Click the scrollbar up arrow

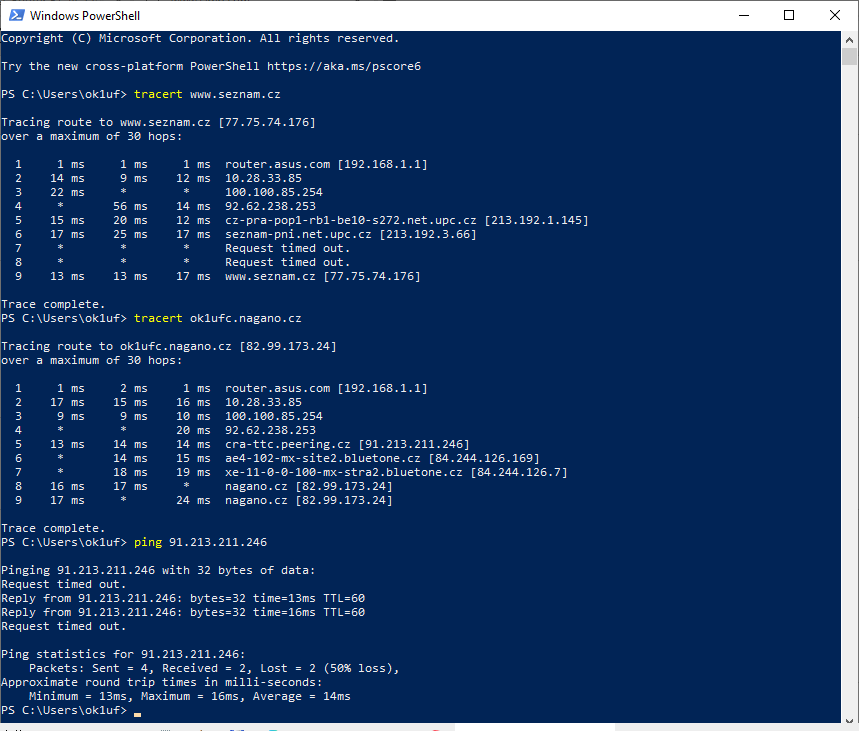coord(850,38)
